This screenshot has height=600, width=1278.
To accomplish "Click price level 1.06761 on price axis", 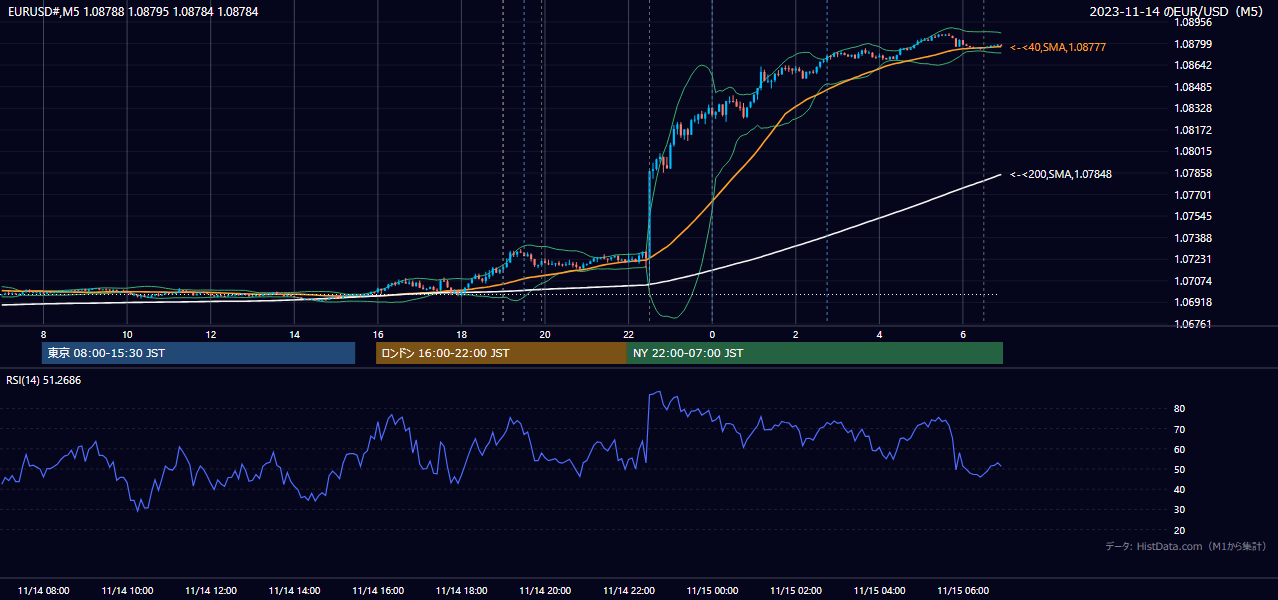I will pos(1193,324).
